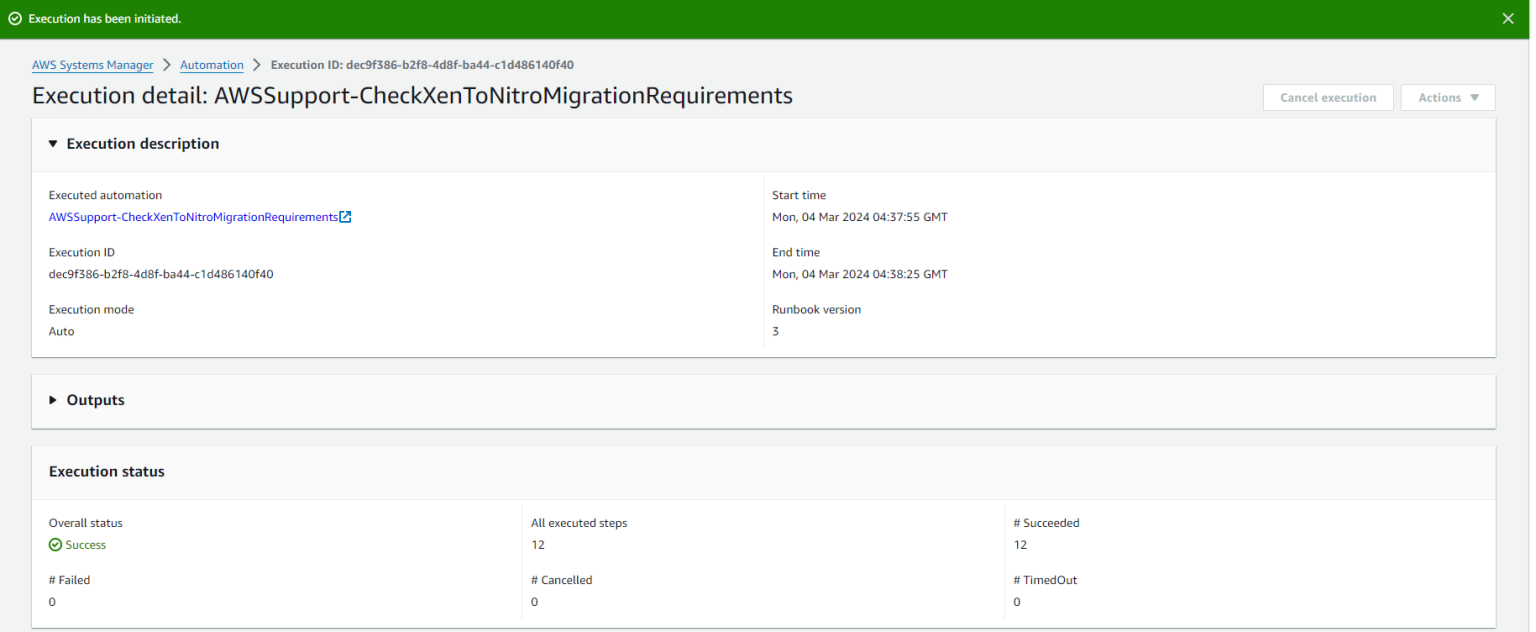This screenshot has width=1536, height=632.
Task: Go to the AWS Systems Manager breadcrumb
Action: 92,65
